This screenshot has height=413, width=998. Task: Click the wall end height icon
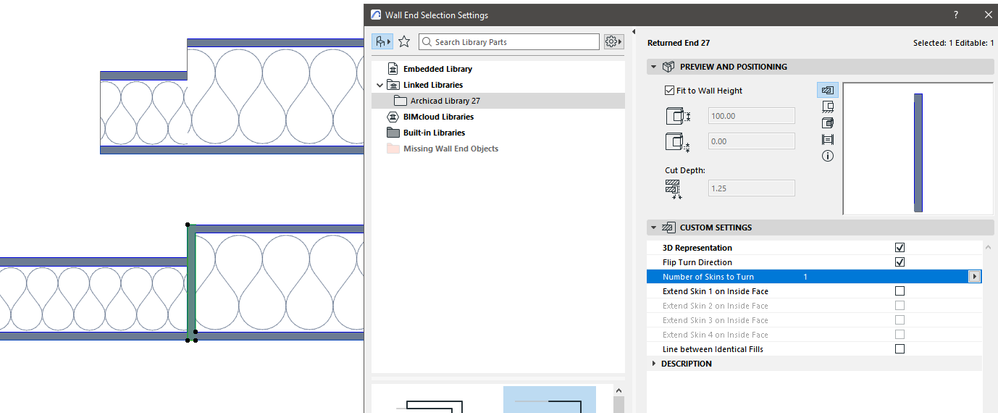[677, 116]
